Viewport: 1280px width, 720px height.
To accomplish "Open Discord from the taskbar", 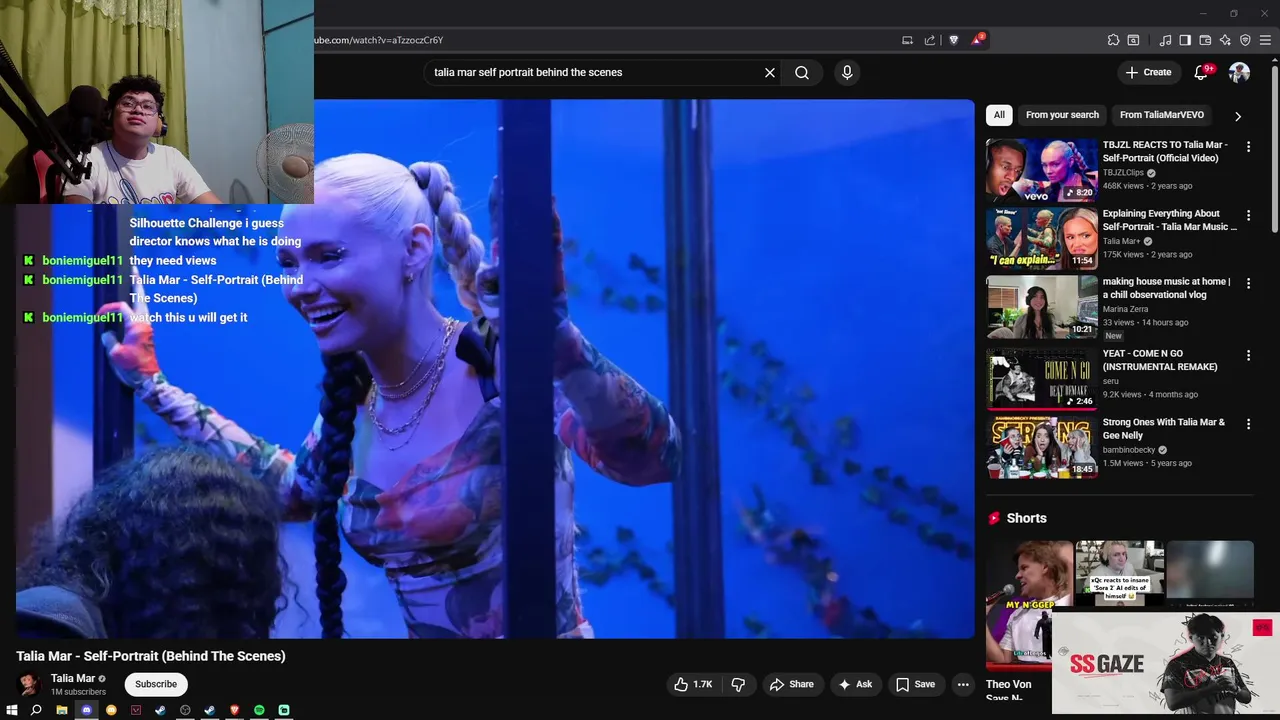I will point(86,710).
